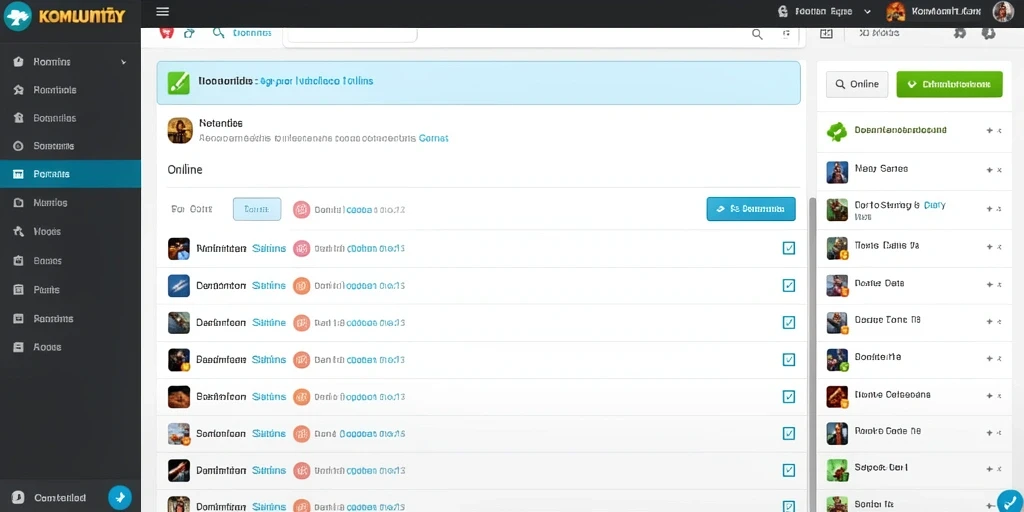Click the blue round button at sidebar bottom

click(x=120, y=497)
